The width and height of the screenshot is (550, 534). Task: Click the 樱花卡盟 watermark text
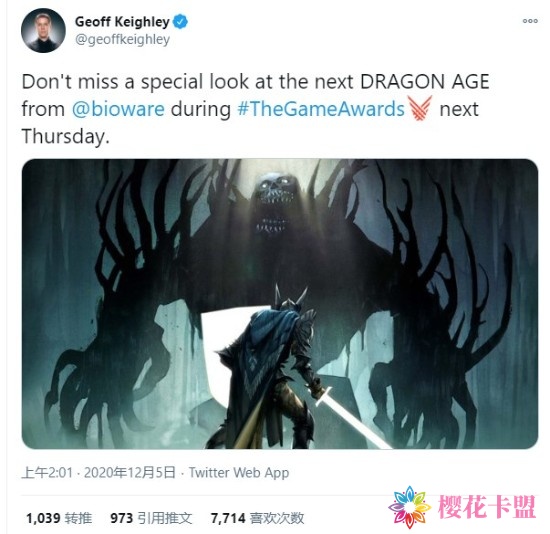(487, 507)
